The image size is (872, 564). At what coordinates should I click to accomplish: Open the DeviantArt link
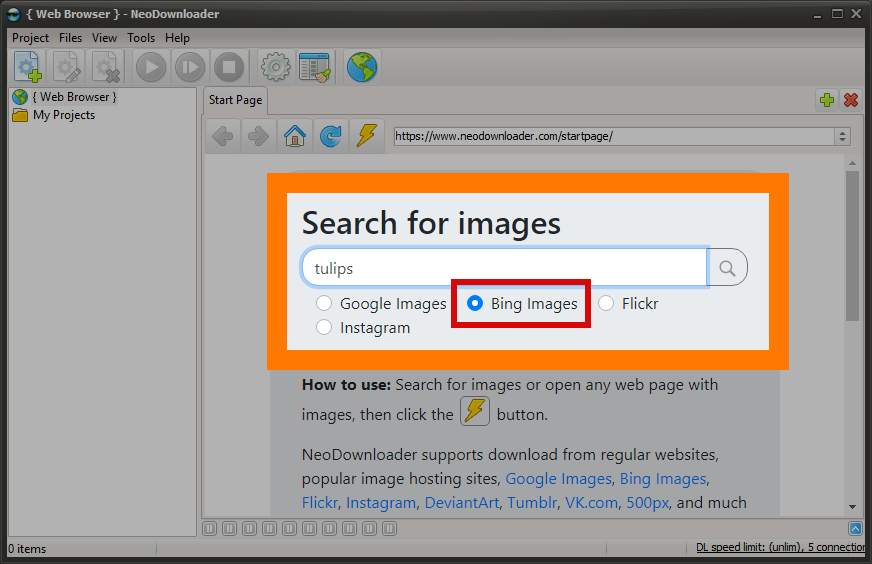pyautogui.click(x=462, y=502)
